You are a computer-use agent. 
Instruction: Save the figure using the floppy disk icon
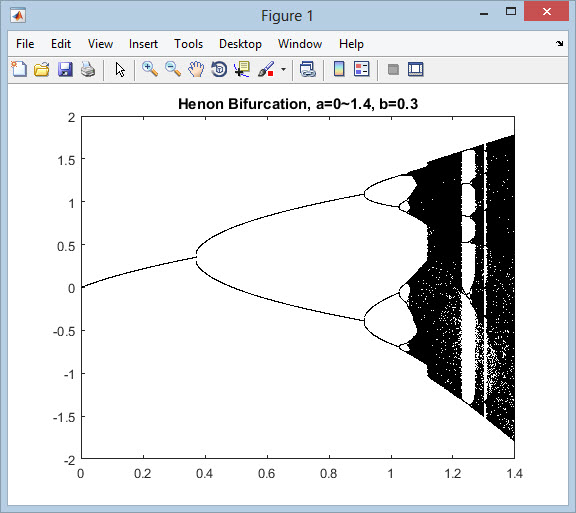[x=65, y=69]
